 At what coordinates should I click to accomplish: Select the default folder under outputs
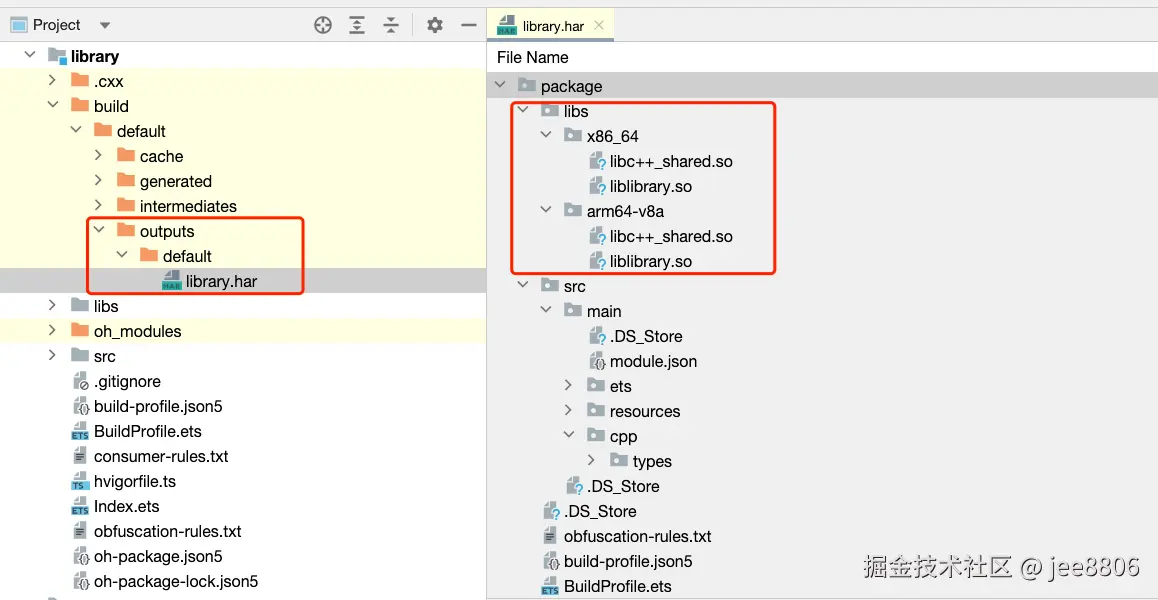tap(188, 256)
